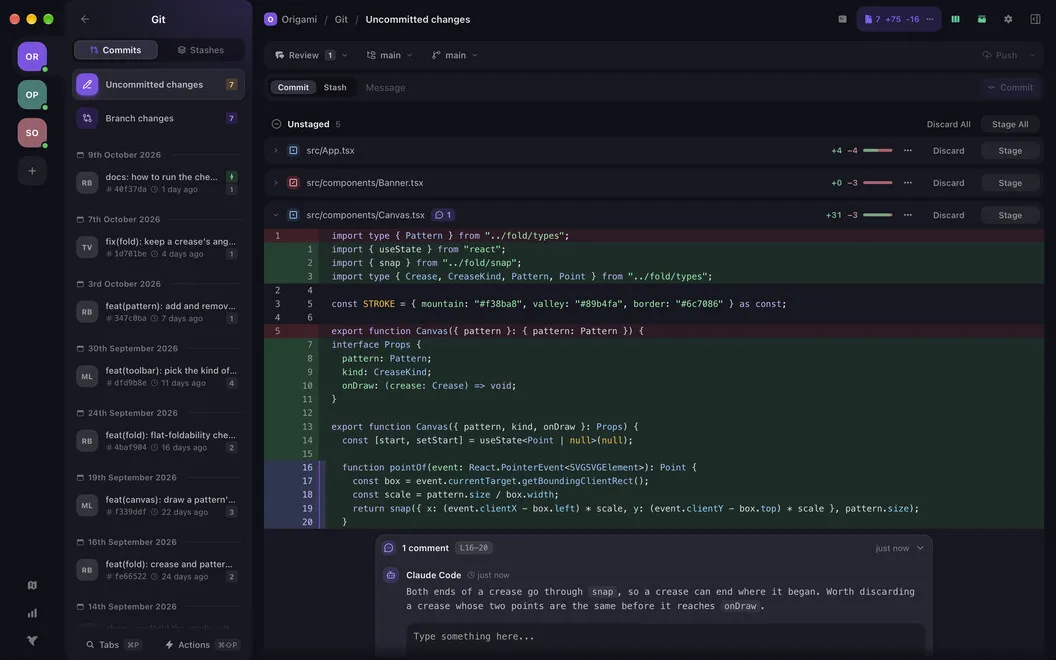Image resolution: width=1056 pixels, height=660 pixels.
Task: Click the commit Message input field
Action: click(x=668, y=88)
